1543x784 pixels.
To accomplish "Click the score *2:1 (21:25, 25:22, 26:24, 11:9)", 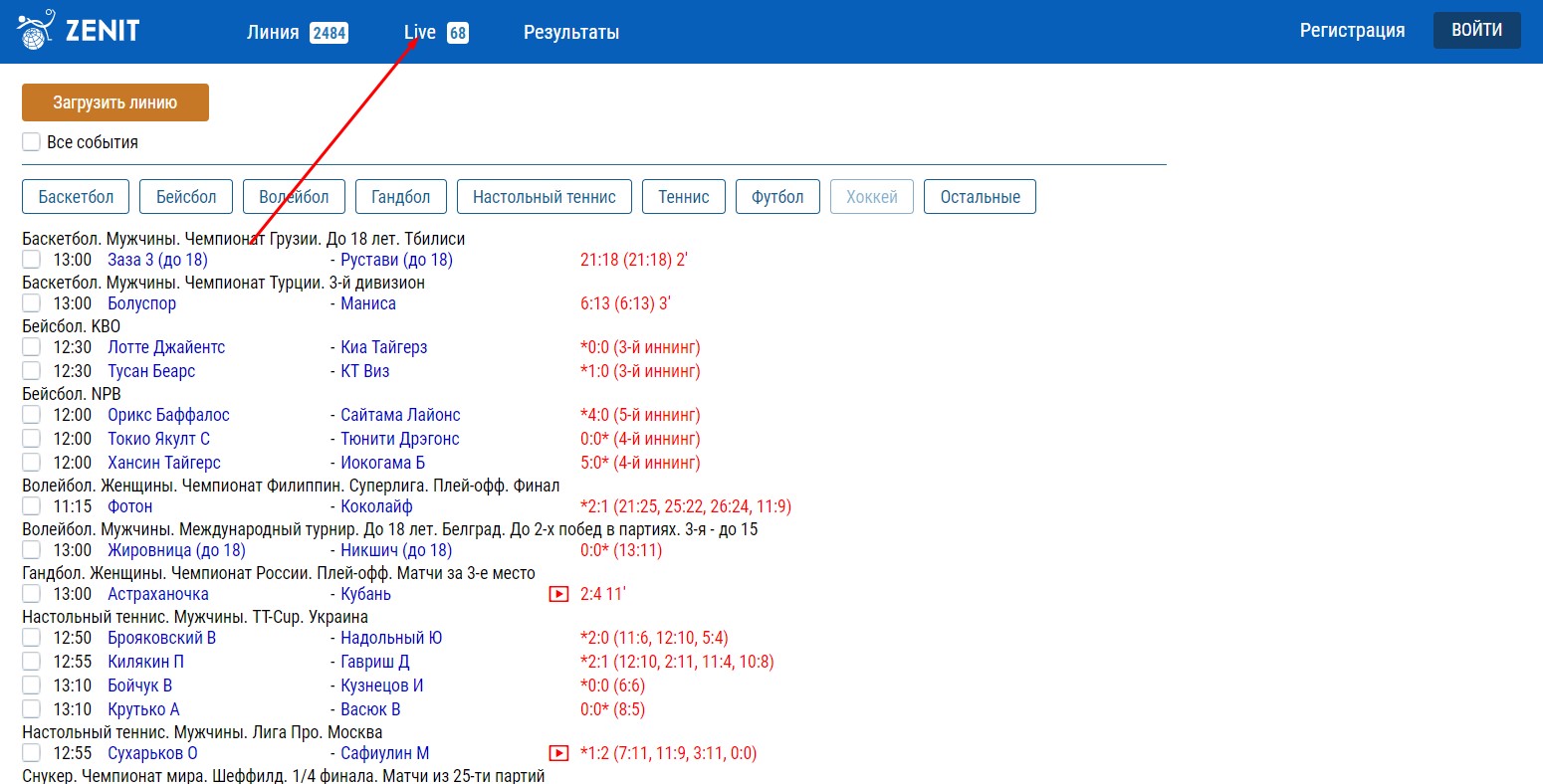I will (686, 506).
